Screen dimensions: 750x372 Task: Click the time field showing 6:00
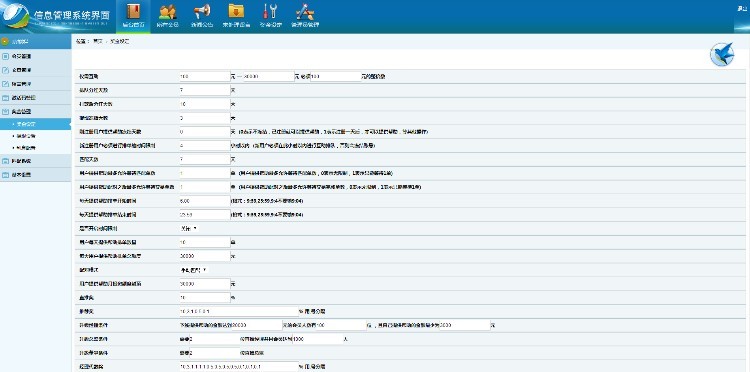[204, 201]
